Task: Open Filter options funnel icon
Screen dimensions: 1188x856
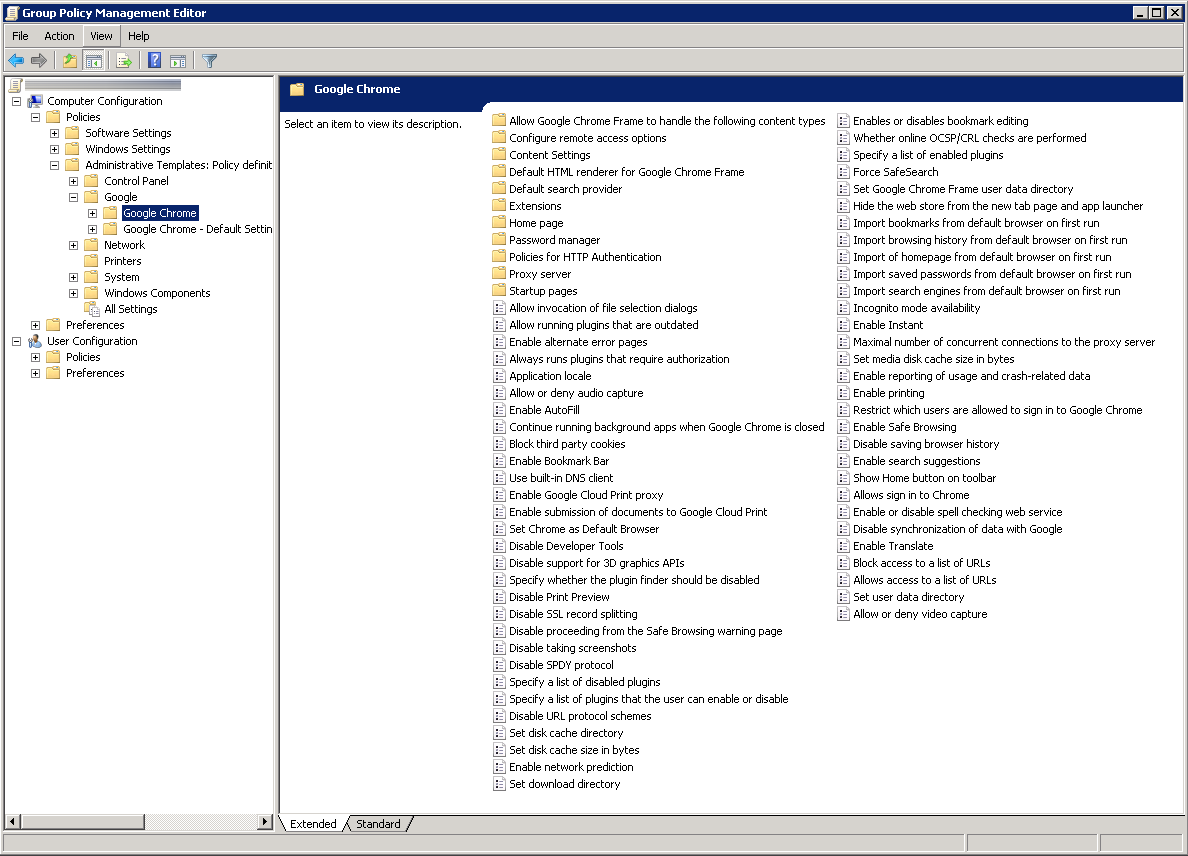Action: (210, 61)
